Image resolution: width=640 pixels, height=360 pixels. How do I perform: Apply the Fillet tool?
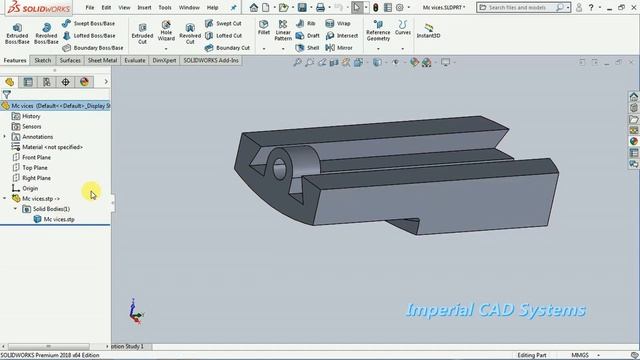coord(264,27)
